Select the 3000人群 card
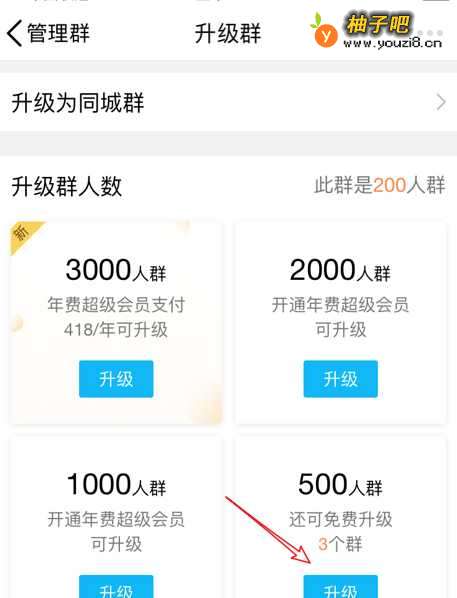This screenshot has height=598, width=457. (116, 323)
